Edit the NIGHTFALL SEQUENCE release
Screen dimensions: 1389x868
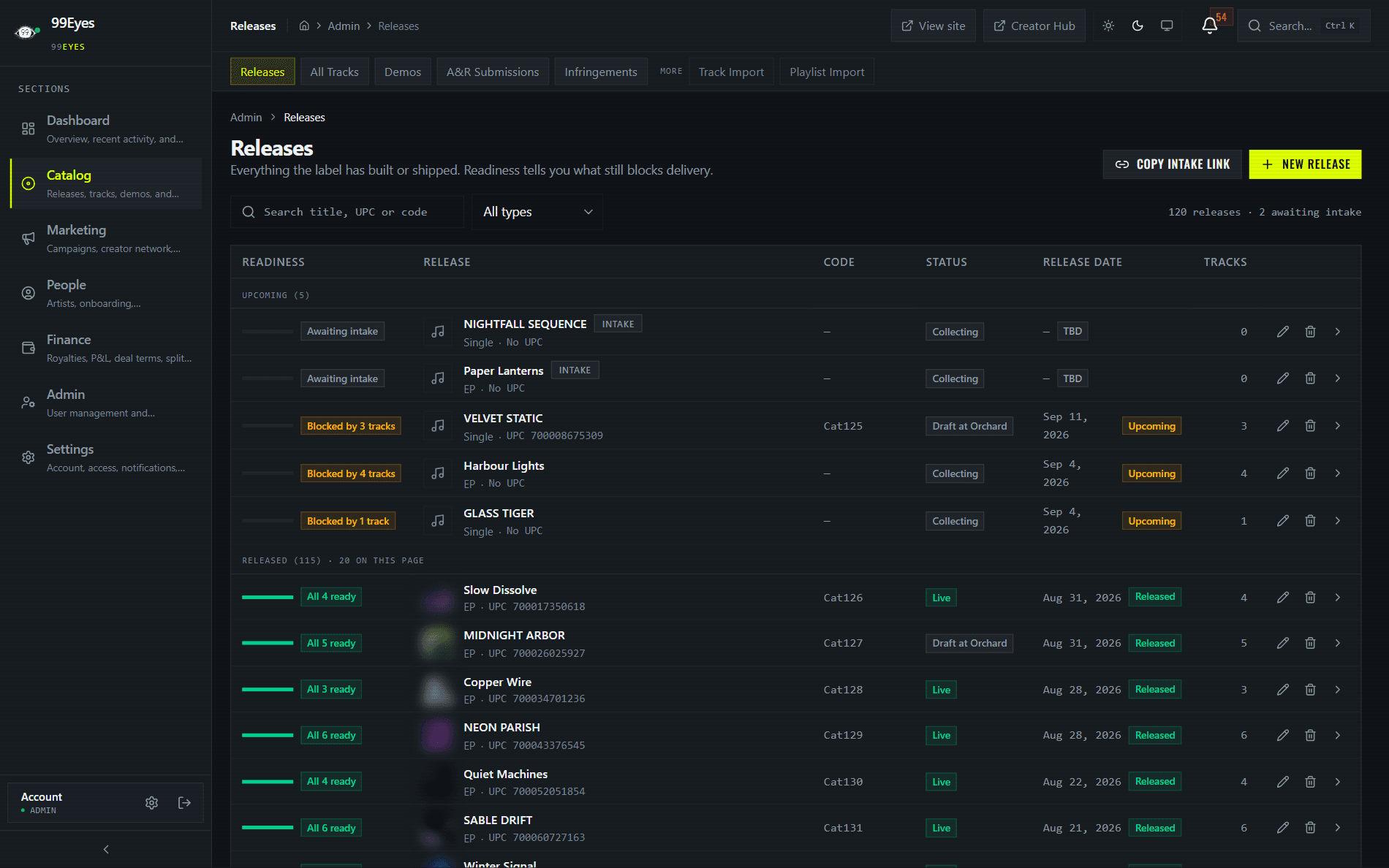[x=1283, y=332]
